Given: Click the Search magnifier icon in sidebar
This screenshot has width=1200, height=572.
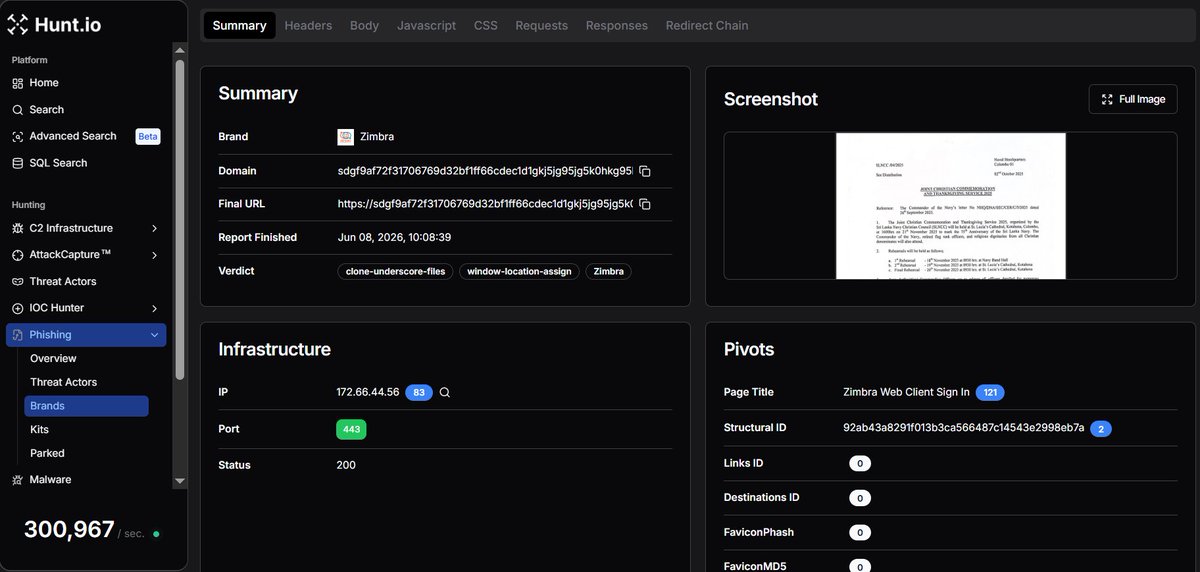Looking at the screenshot, I should (x=18, y=110).
